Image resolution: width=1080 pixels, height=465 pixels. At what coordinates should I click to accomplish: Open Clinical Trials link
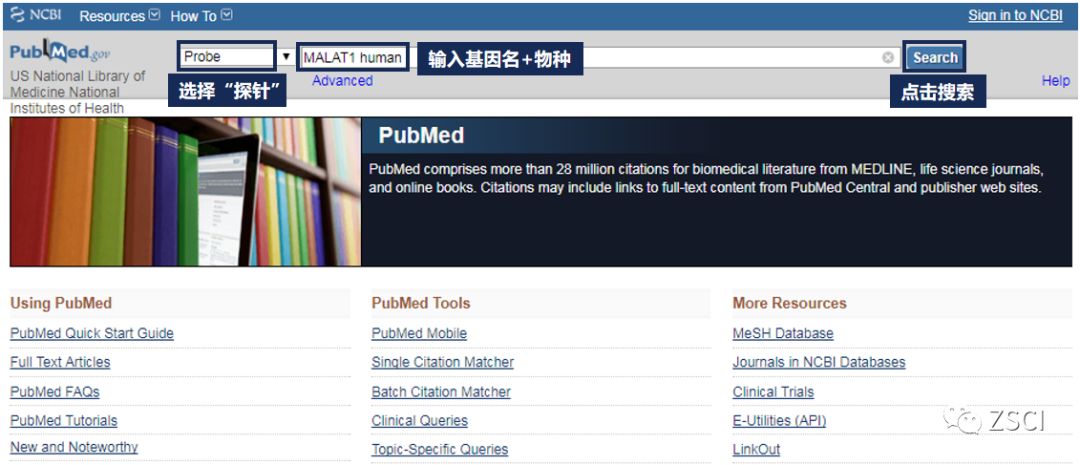coord(773,392)
